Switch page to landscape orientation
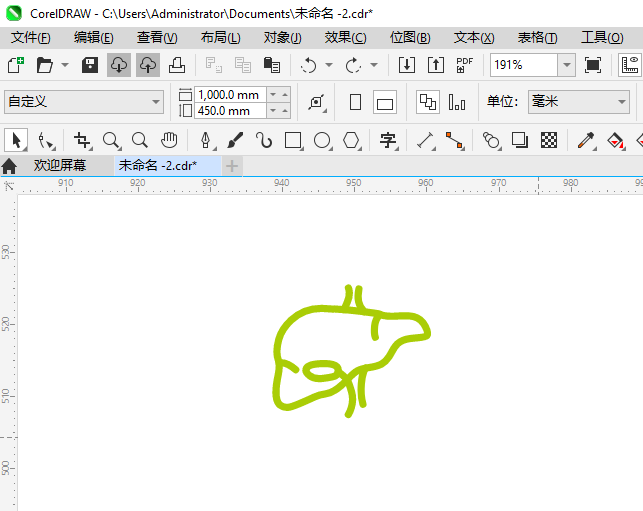The width and height of the screenshot is (643, 511). tap(385, 102)
